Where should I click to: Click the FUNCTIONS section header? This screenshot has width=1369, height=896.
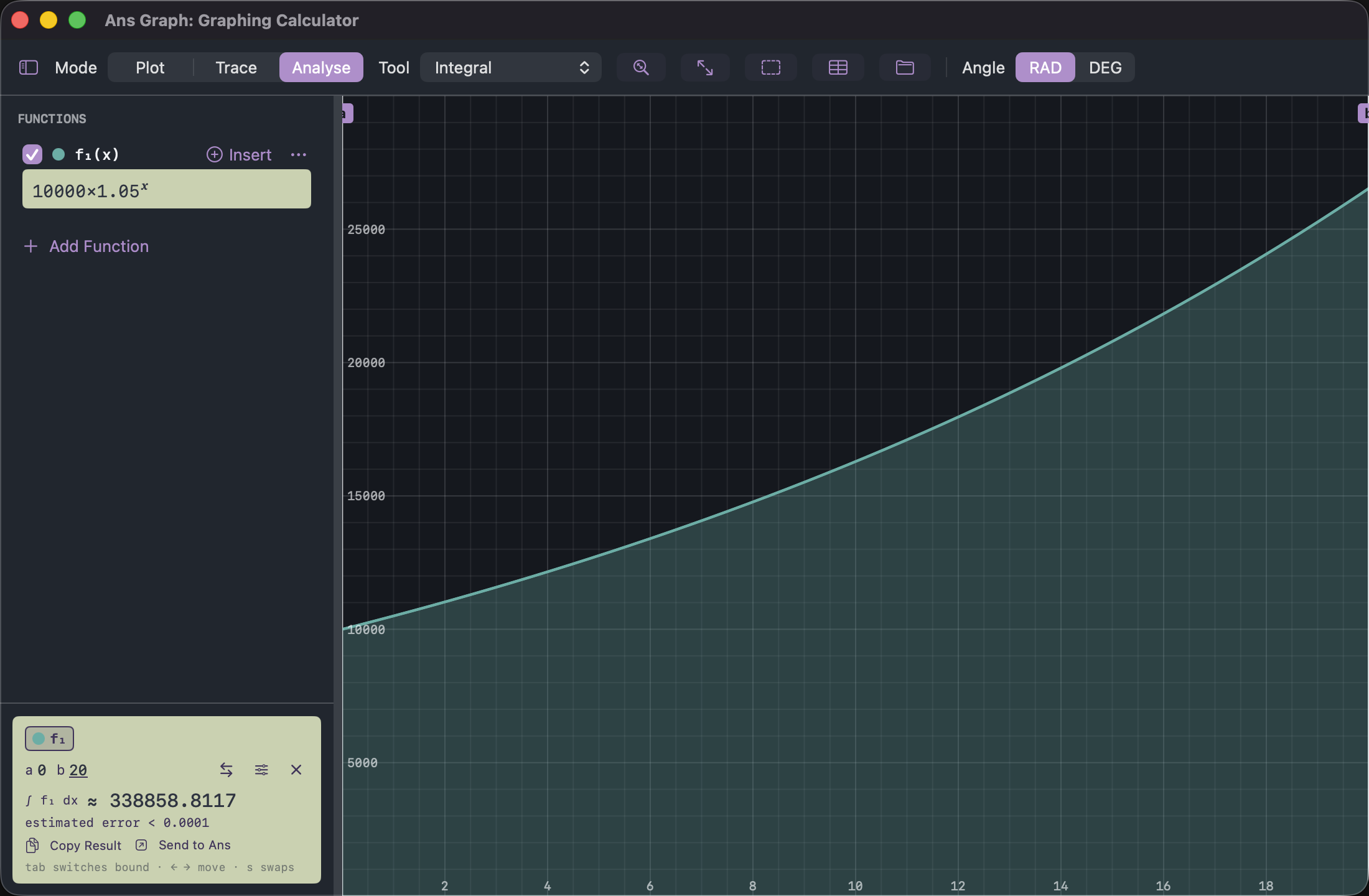(52, 119)
